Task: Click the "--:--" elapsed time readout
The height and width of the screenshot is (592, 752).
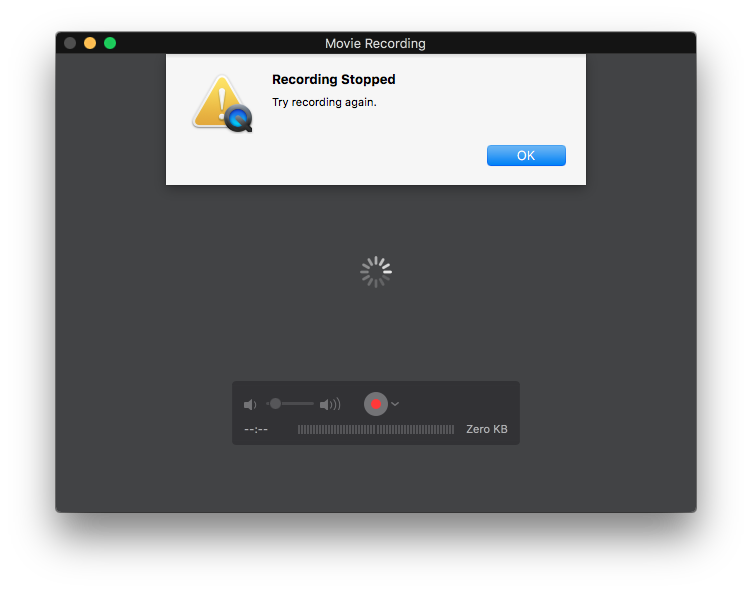Action: click(x=256, y=429)
